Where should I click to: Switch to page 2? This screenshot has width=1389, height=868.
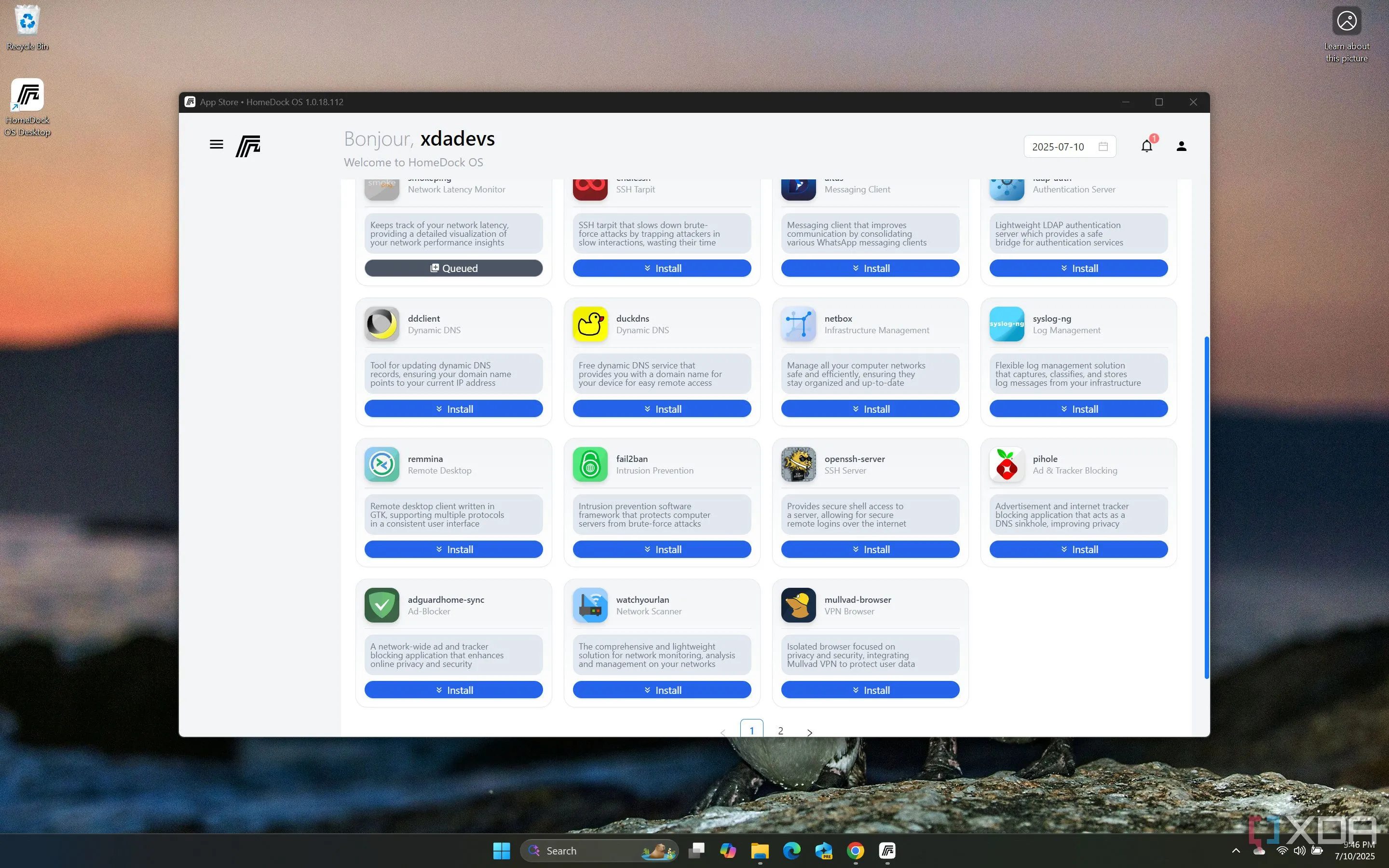[781, 731]
